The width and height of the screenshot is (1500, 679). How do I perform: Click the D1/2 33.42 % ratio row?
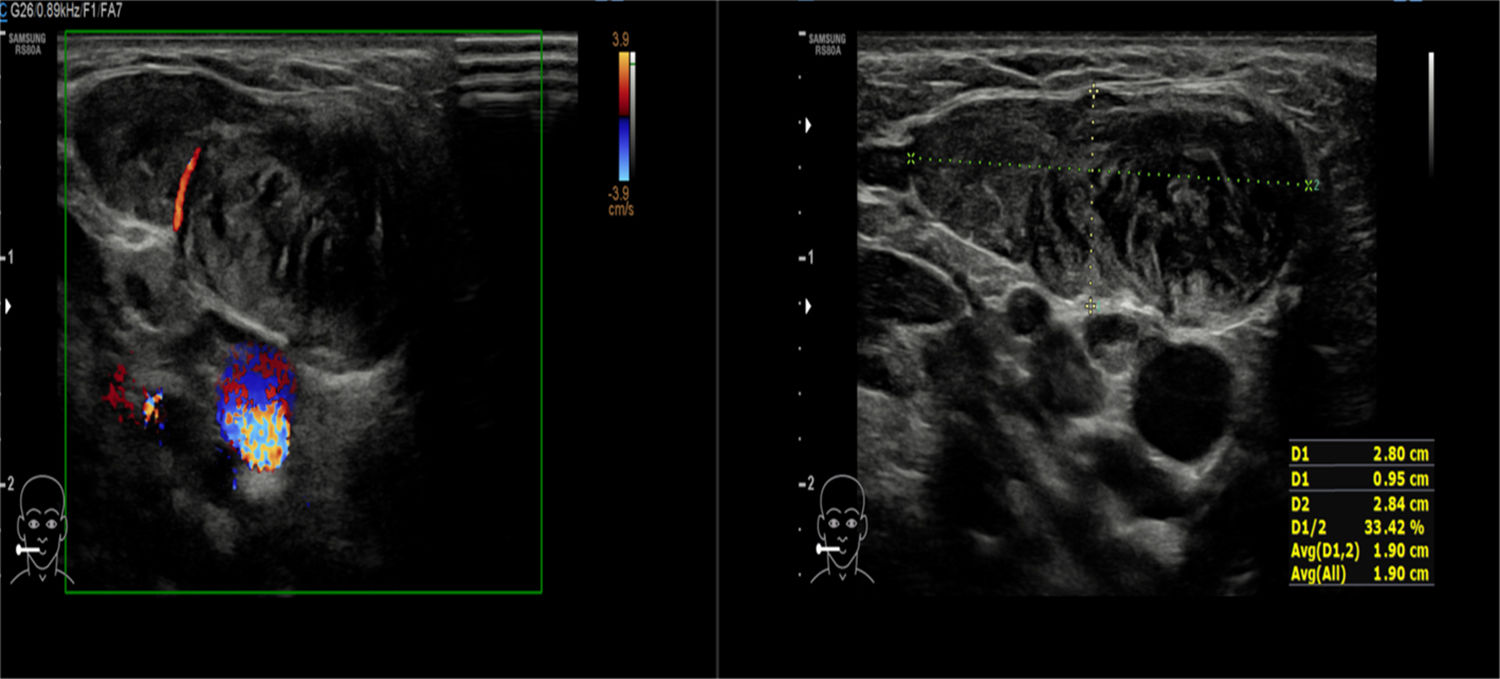click(x=1361, y=527)
